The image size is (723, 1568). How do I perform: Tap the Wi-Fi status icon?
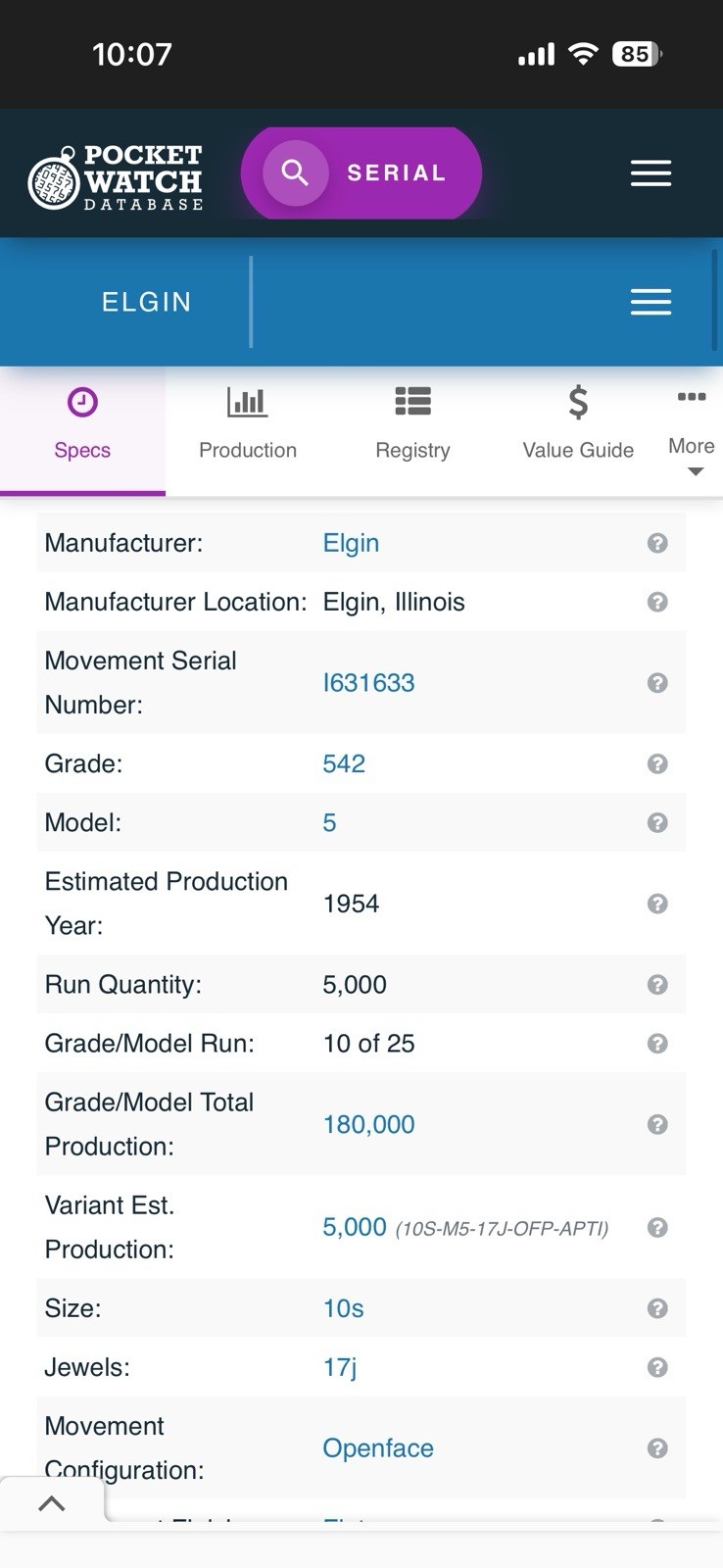point(583,54)
